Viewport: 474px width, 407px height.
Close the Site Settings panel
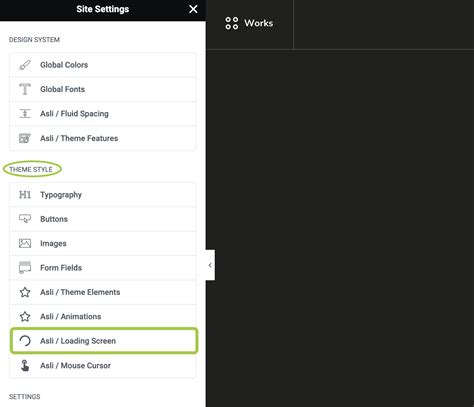(193, 9)
